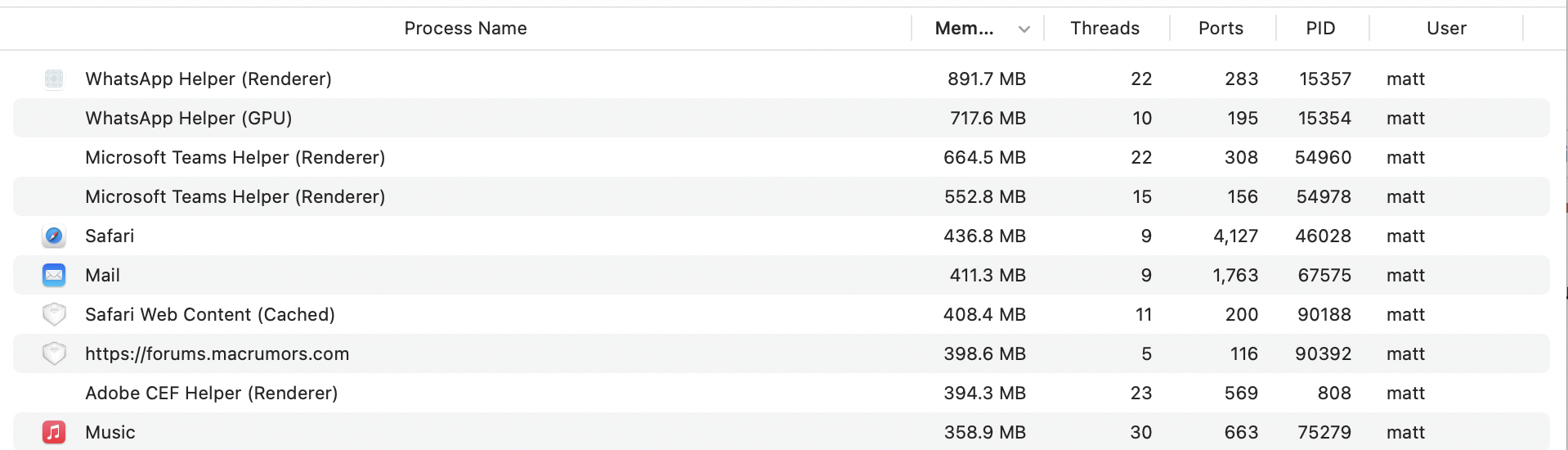The height and width of the screenshot is (450, 1568).
Task: Select the Music process name
Action: [x=110, y=433]
